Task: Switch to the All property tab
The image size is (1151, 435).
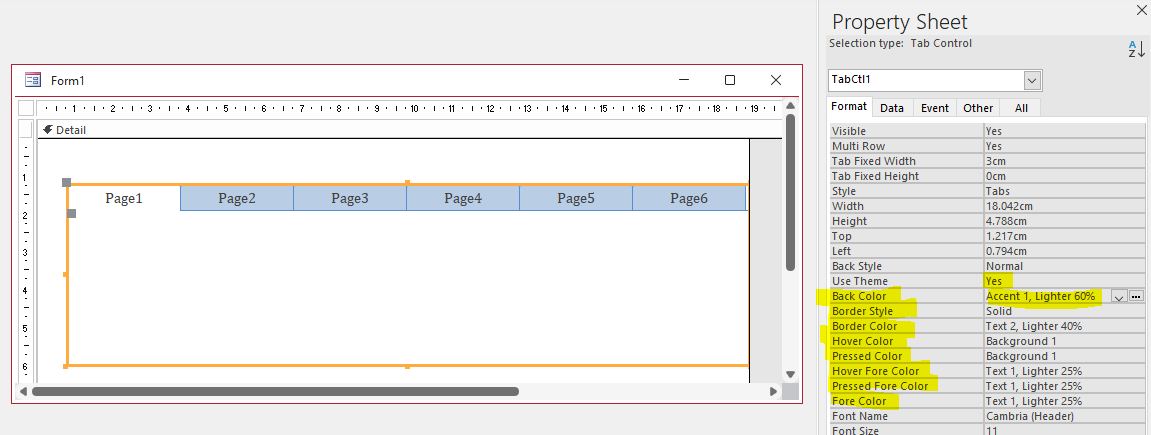Action: 1021,108
